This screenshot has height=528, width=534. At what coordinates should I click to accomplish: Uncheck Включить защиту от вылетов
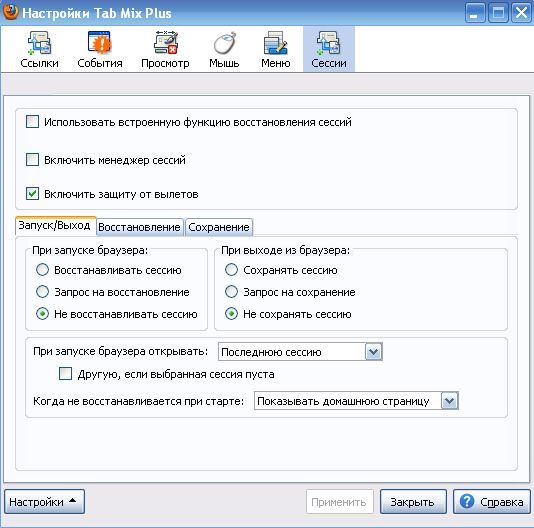tap(32, 194)
